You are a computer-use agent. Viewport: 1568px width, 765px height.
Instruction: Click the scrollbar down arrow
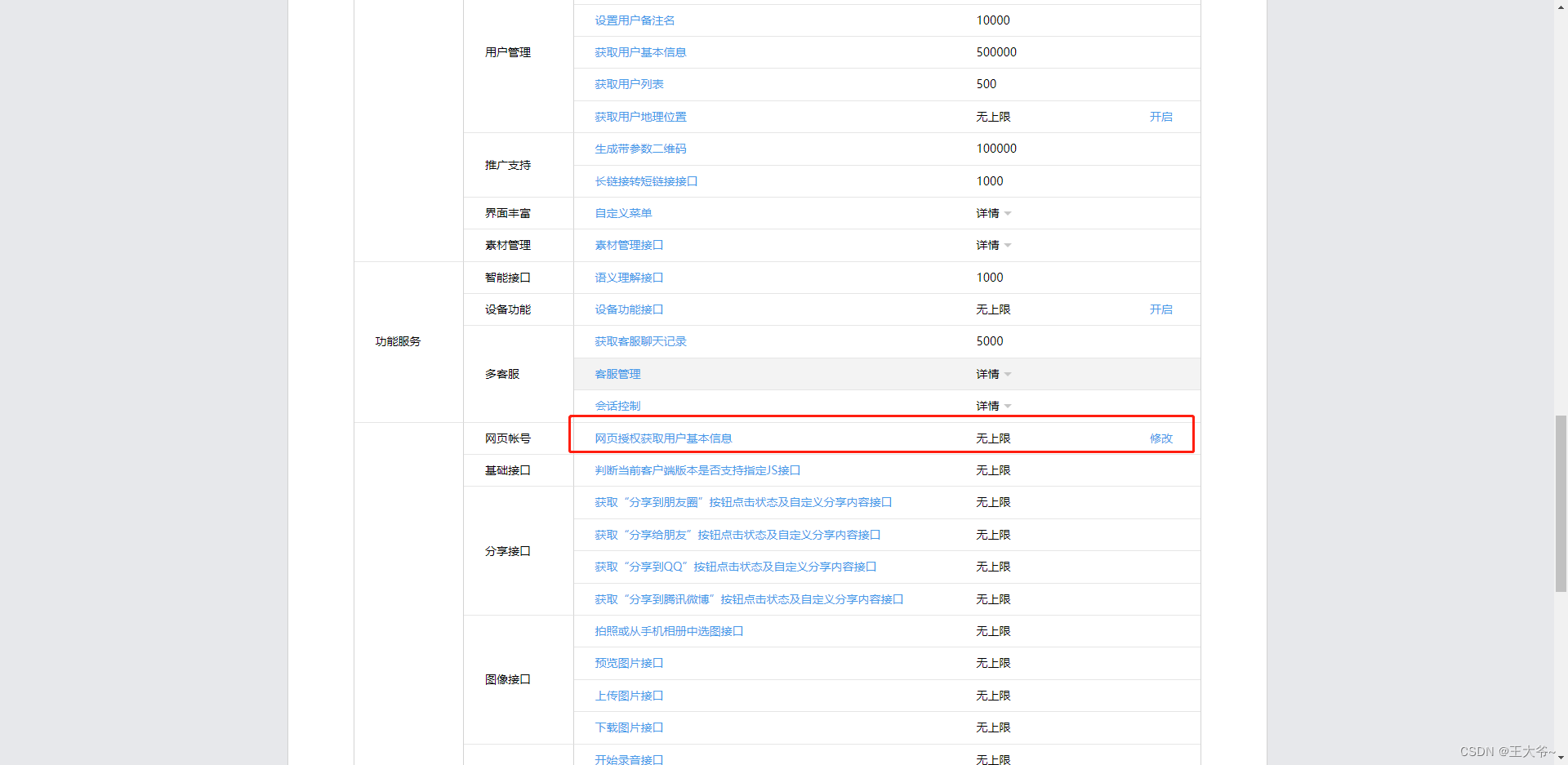click(x=1561, y=758)
